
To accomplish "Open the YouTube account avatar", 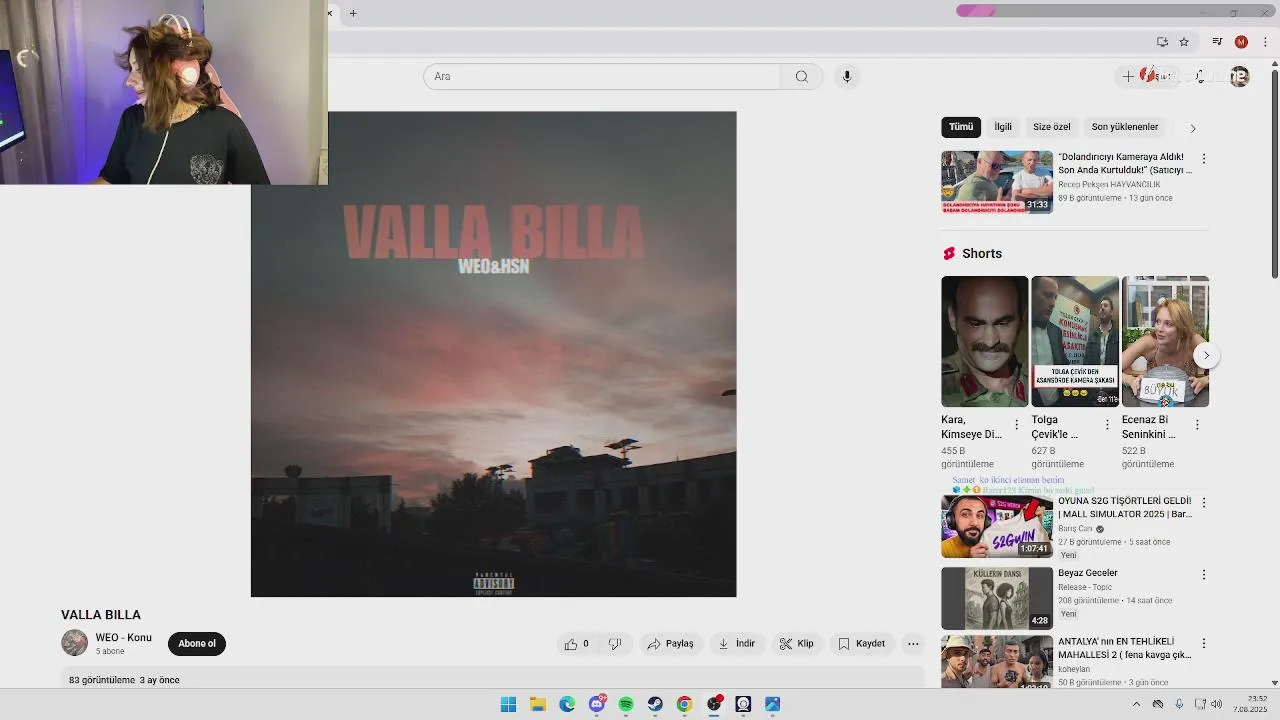I will [1240, 77].
